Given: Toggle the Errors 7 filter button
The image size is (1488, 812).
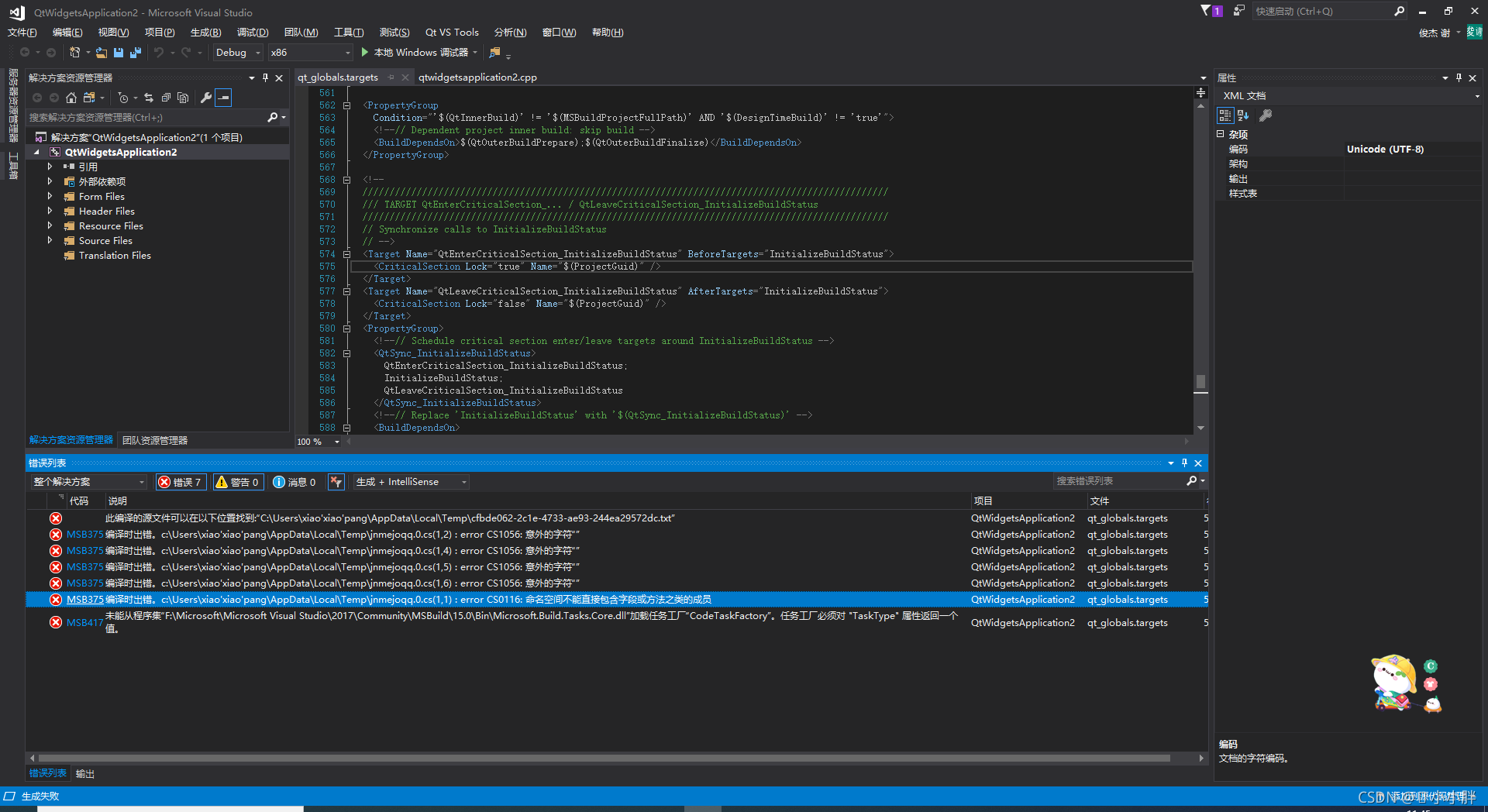Looking at the screenshot, I should pyautogui.click(x=181, y=482).
